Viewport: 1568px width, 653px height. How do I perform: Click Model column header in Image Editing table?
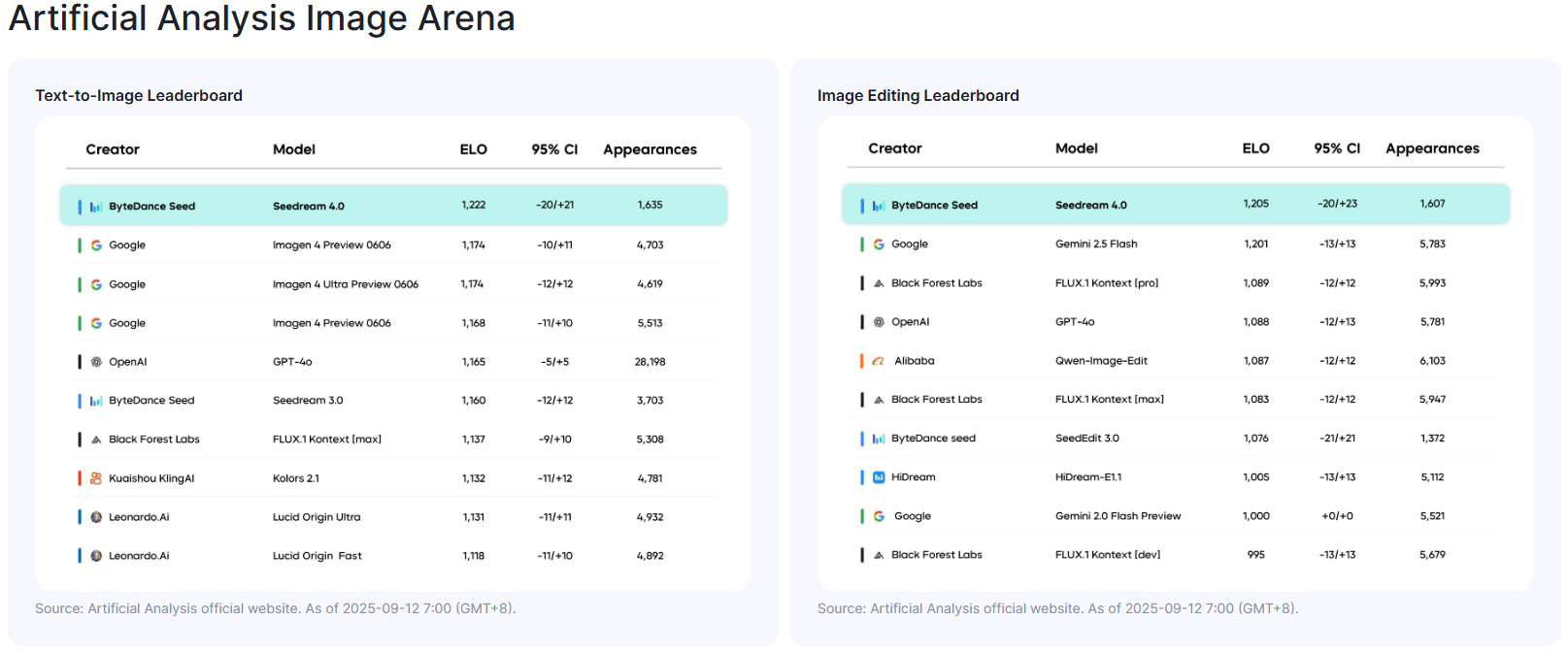(1077, 148)
